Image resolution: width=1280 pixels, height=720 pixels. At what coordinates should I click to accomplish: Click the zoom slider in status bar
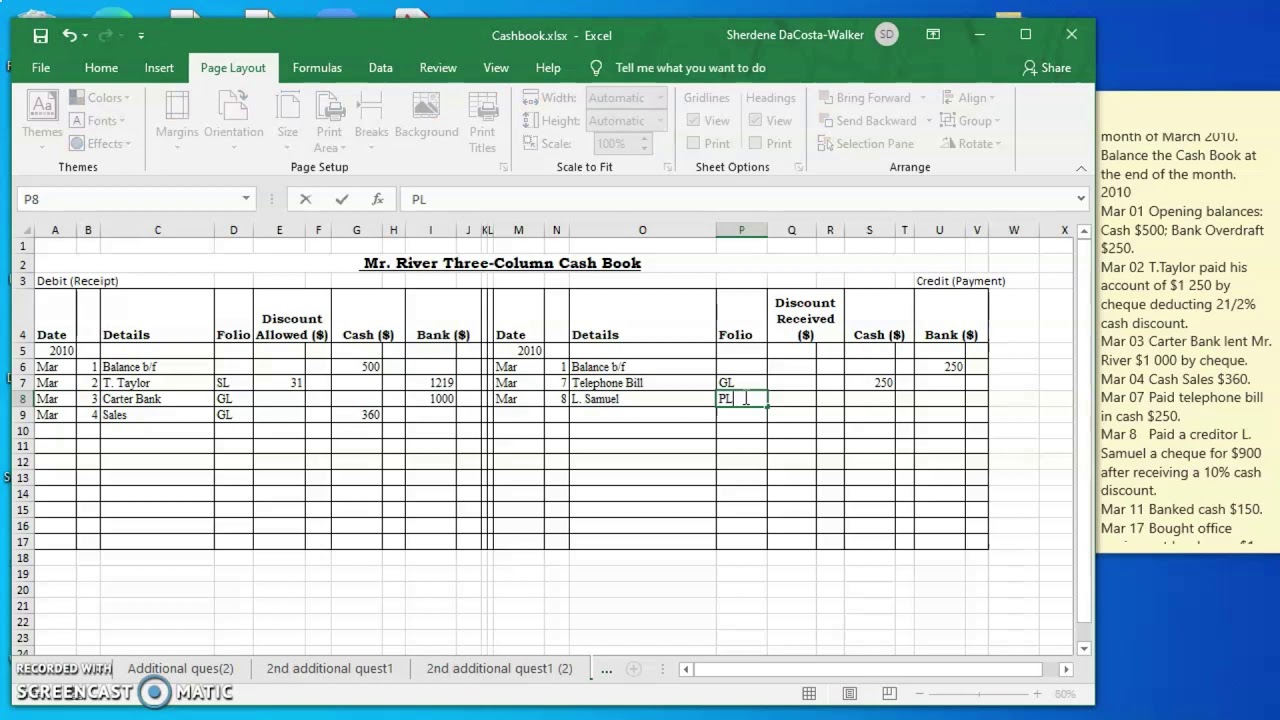pos(978,693)
